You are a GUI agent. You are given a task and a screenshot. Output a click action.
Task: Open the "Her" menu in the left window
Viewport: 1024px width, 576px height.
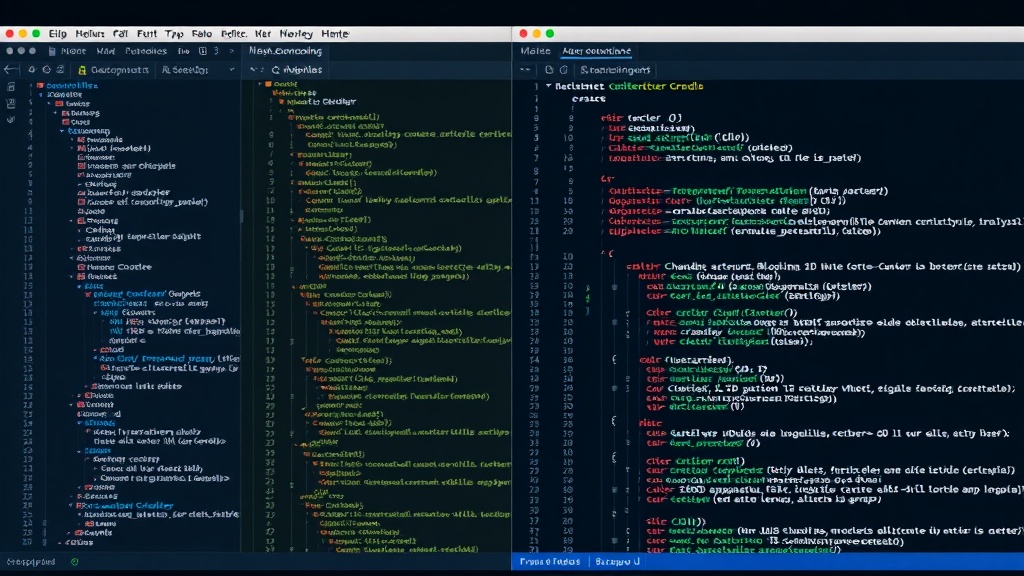pyautogui.click(x=263, y=34)
